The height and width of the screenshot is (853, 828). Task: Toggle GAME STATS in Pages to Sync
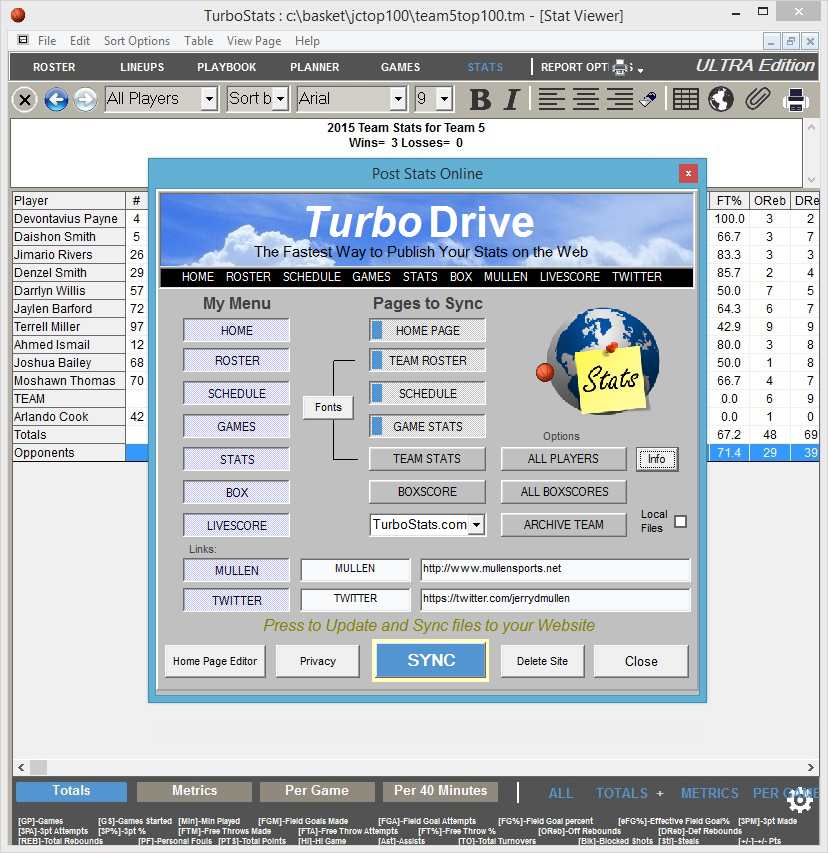(x=427, y=426)
